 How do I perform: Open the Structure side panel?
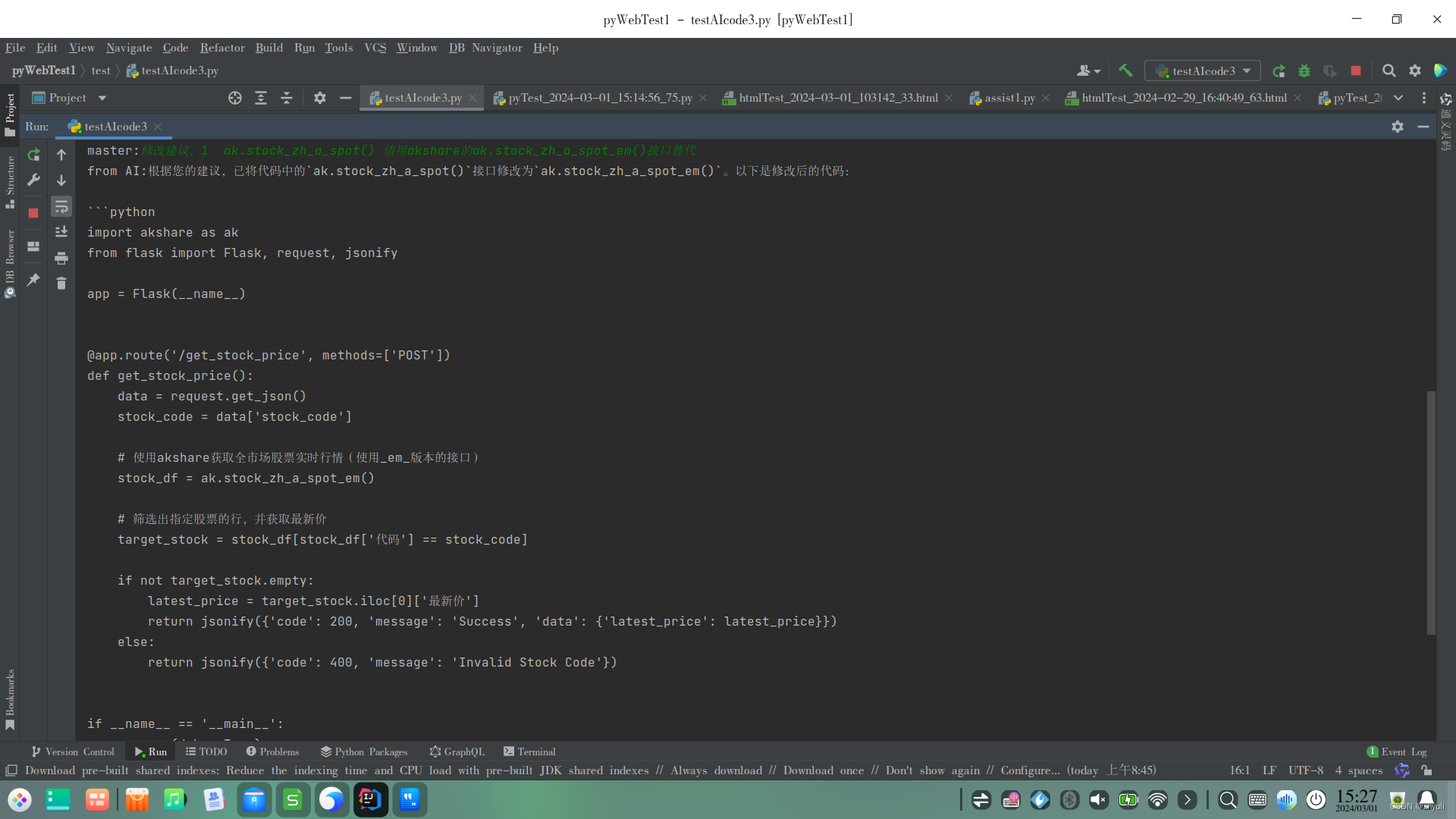pos(10,182)
